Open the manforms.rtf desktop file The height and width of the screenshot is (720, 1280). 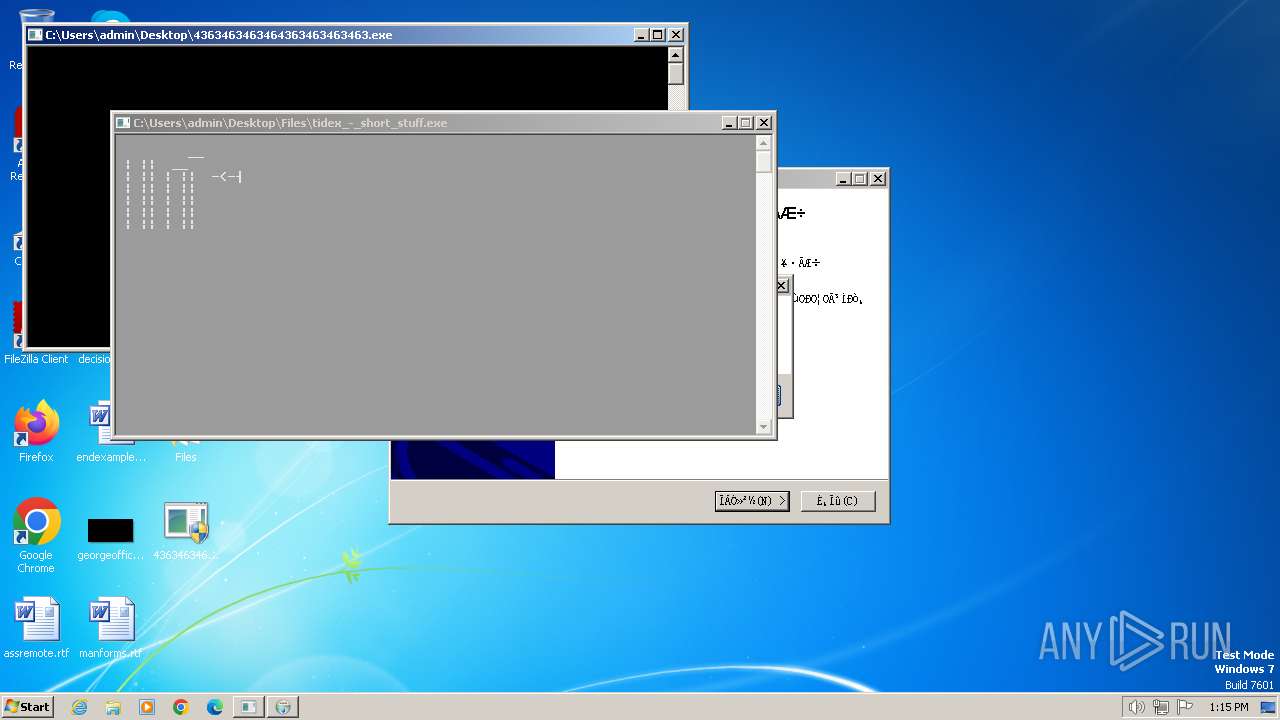click(x=110, y=628)
